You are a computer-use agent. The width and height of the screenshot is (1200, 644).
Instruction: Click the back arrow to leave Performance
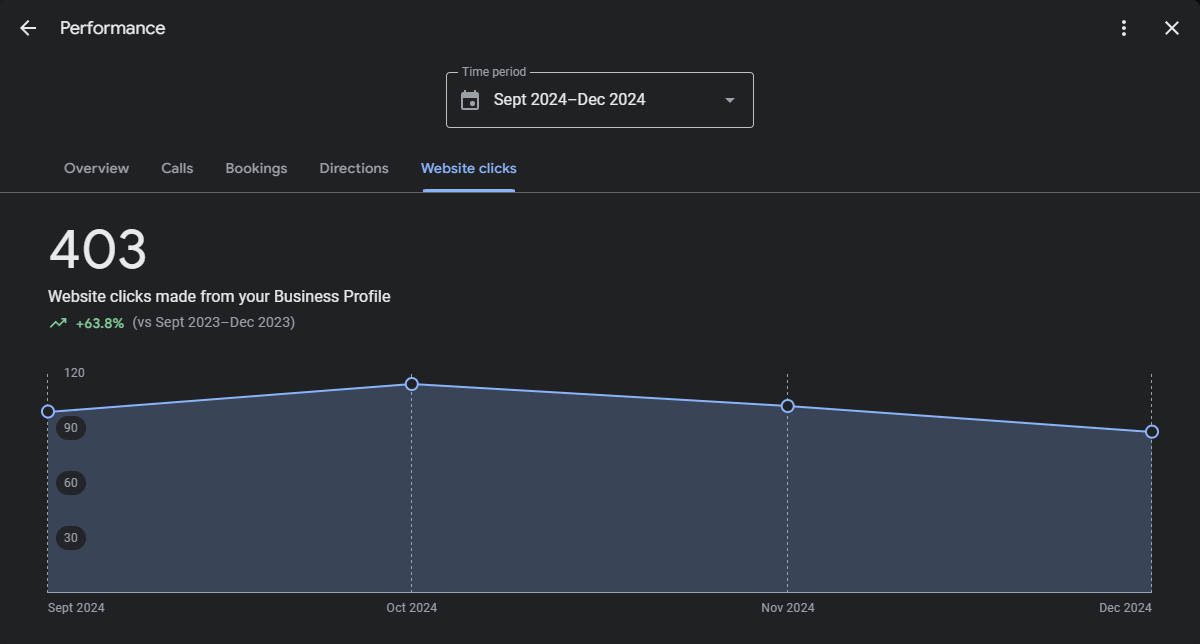(x=27, y=28)
